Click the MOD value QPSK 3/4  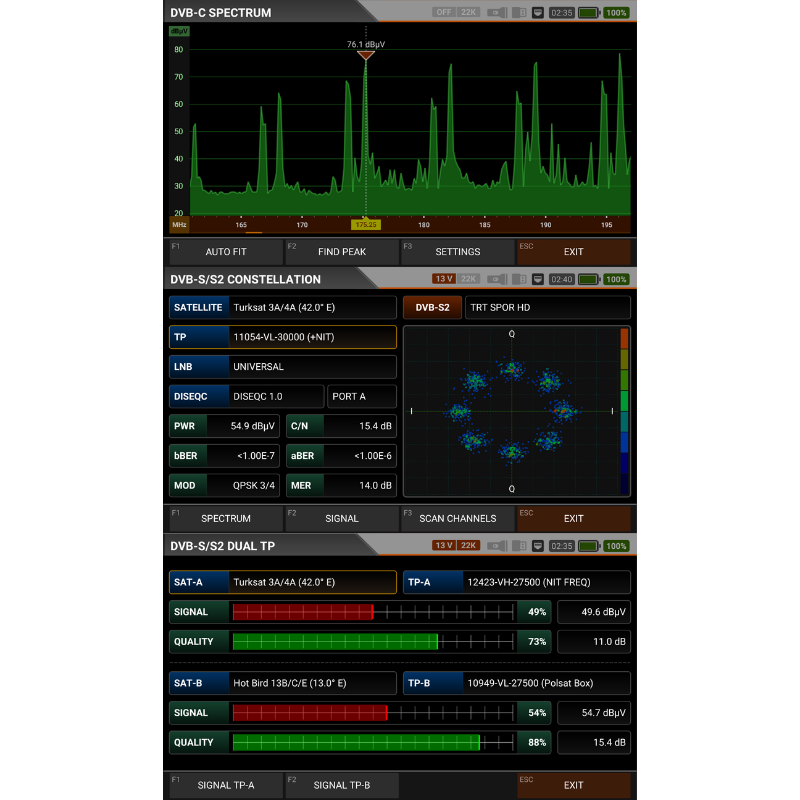[x=254, y=486]
